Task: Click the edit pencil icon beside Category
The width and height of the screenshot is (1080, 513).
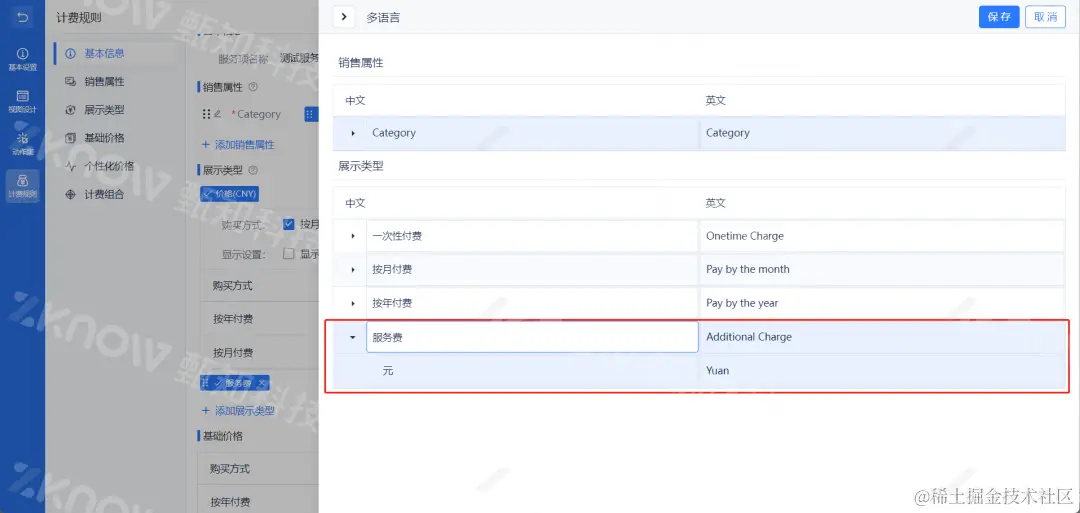Action: click(x=218, y=114)
